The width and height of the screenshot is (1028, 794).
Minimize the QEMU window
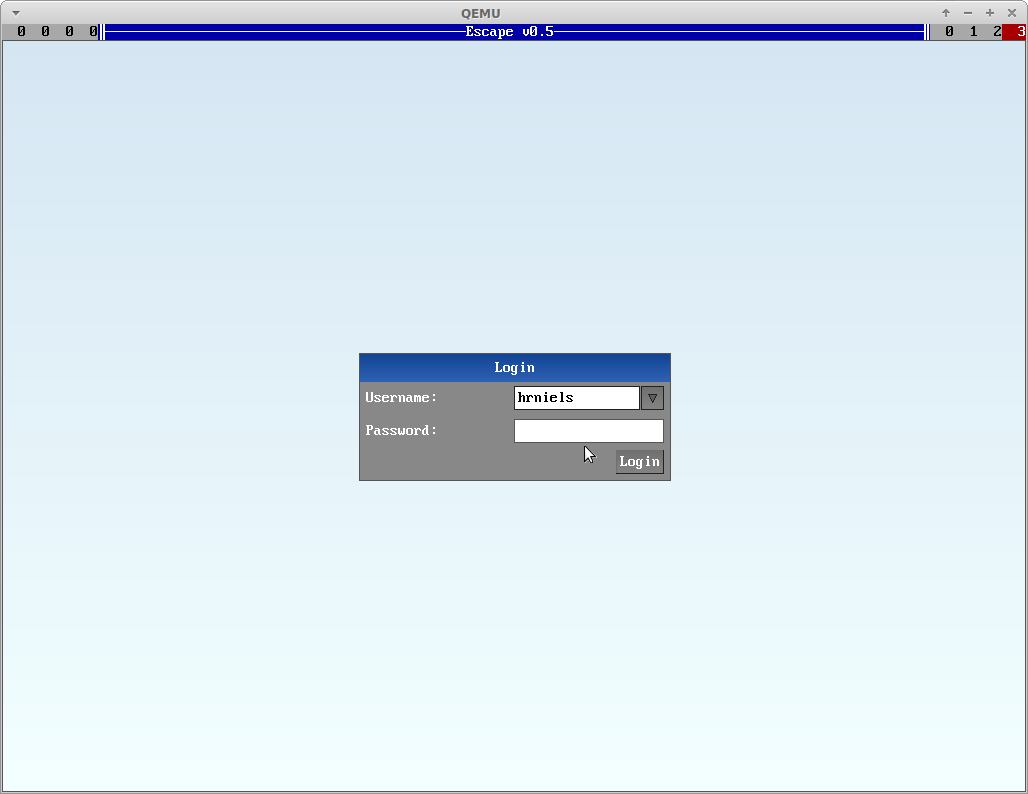(x=968, y=13)
